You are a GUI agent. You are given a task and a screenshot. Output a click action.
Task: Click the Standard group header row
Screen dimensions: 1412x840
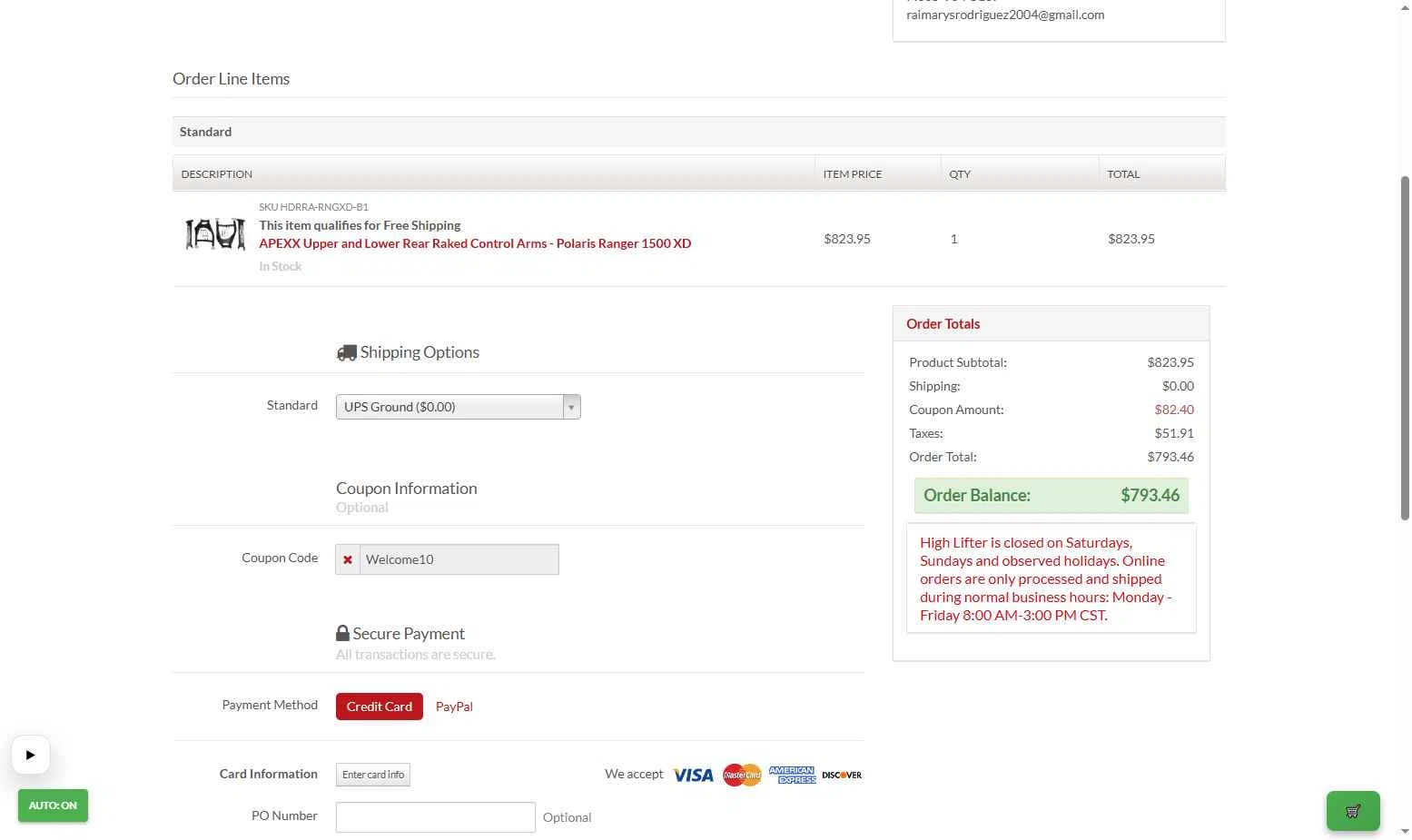pos(698,132)
